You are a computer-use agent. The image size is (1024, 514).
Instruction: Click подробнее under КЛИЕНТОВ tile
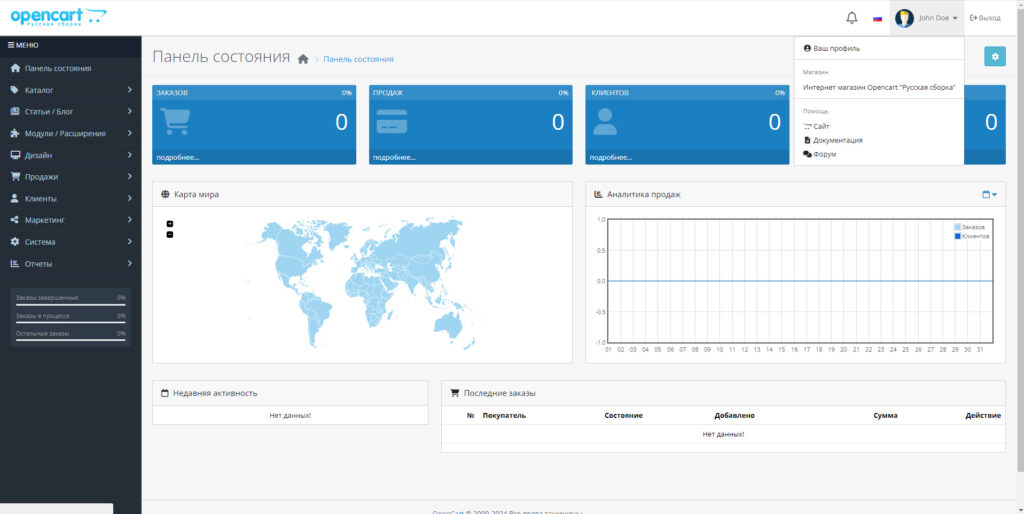[x=611, y=157]
